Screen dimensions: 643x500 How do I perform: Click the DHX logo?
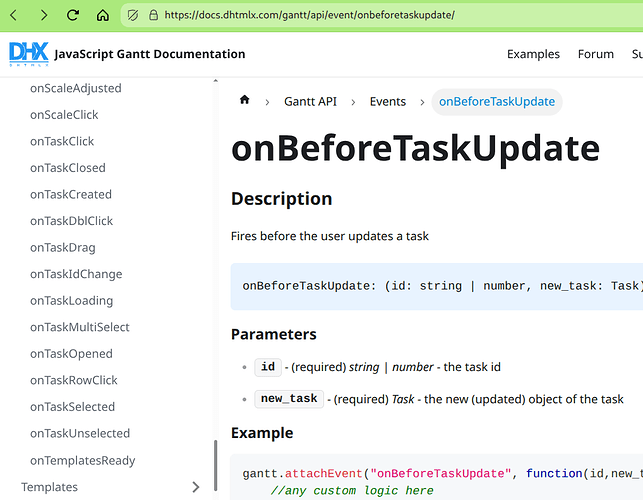[x=28, y=53]
